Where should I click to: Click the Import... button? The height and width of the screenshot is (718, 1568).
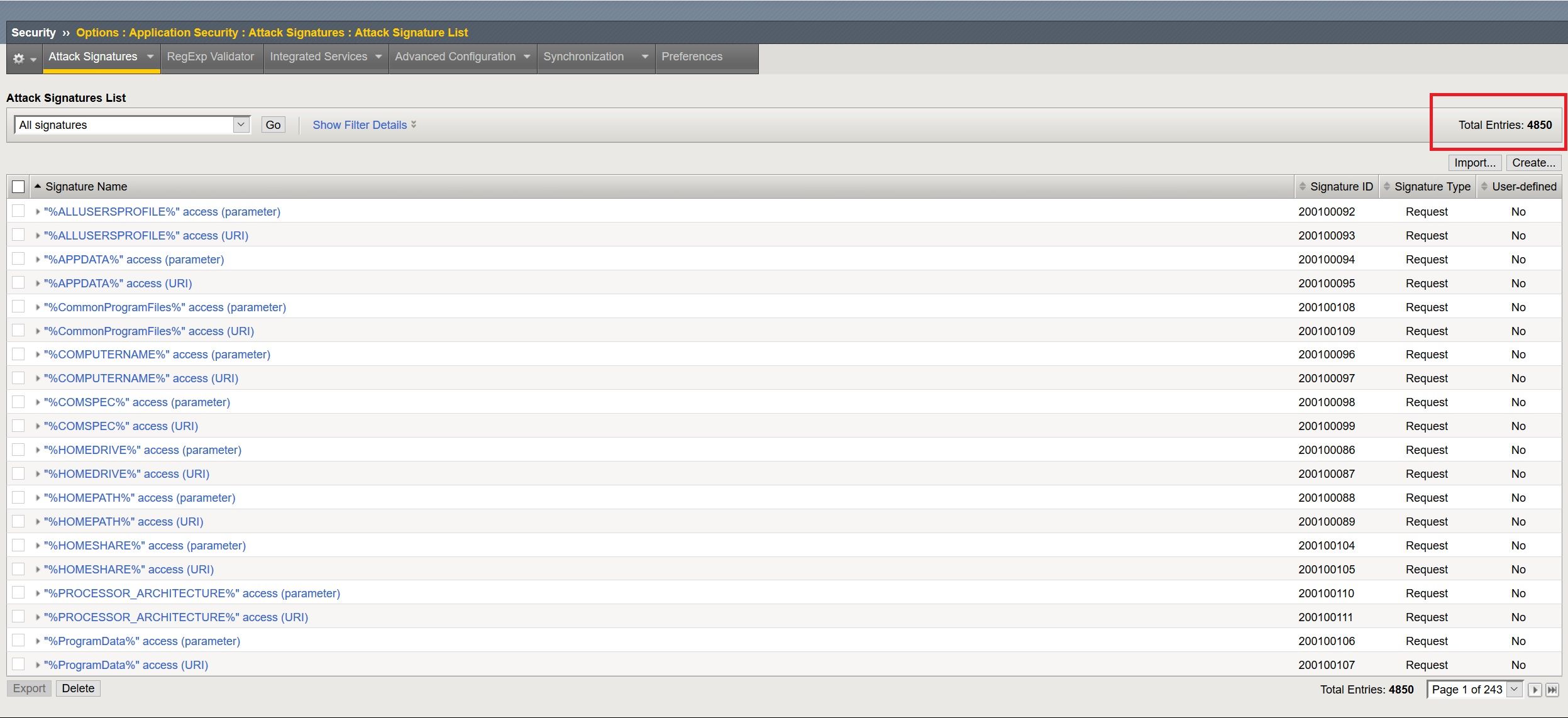[1474, 163]
